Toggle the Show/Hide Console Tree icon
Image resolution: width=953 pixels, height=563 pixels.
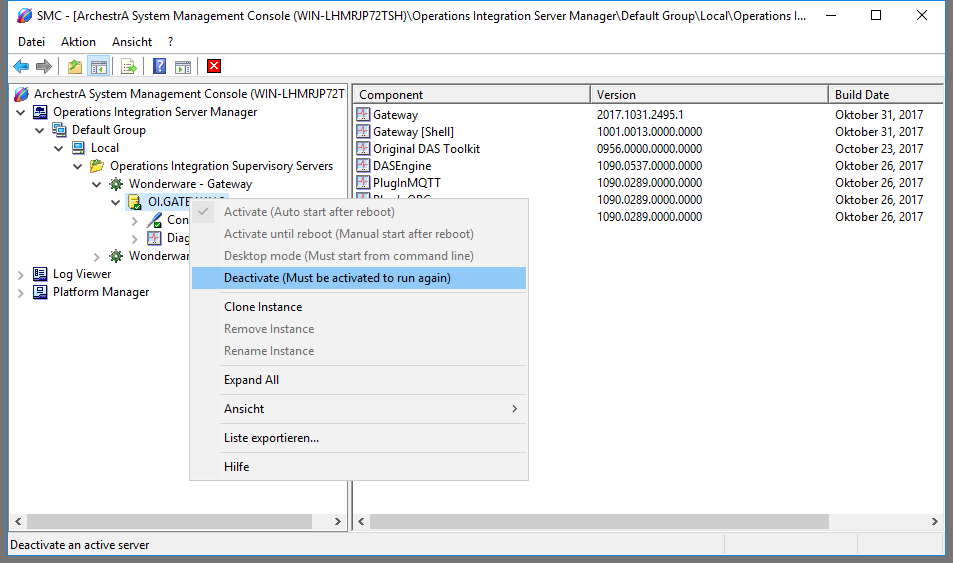98,67
